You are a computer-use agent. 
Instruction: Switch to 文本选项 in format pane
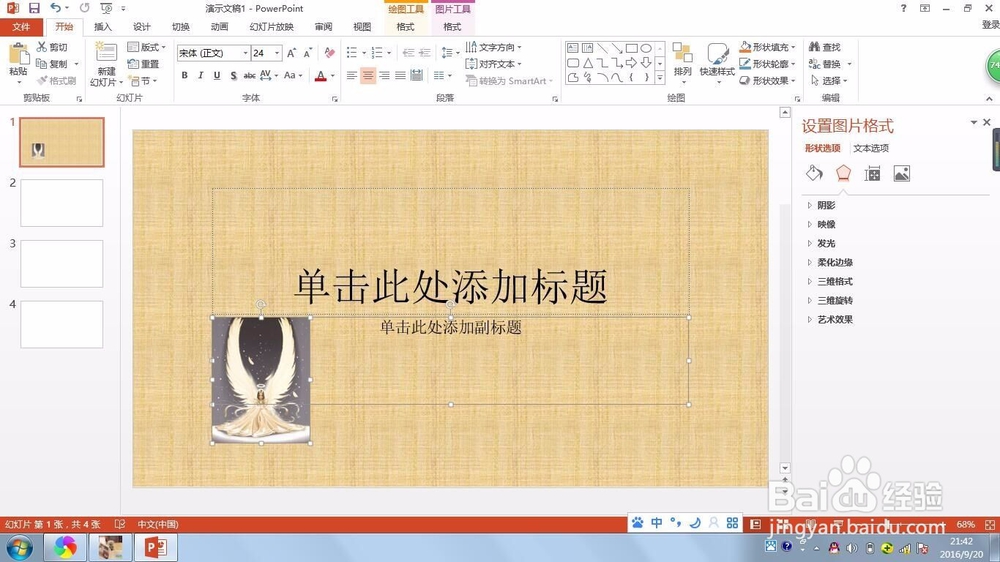871,148
